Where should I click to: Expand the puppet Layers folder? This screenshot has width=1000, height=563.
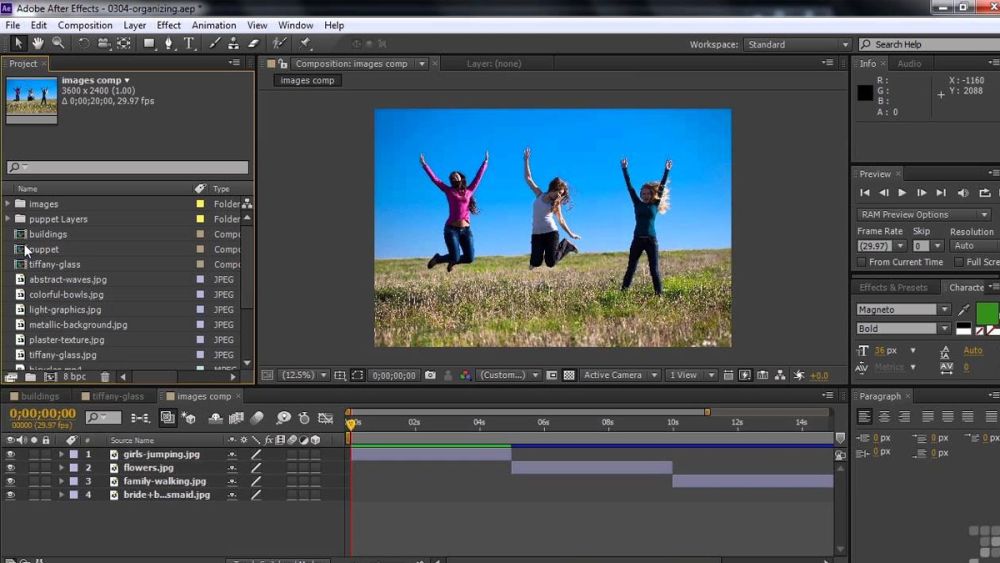tap(8, 219)
